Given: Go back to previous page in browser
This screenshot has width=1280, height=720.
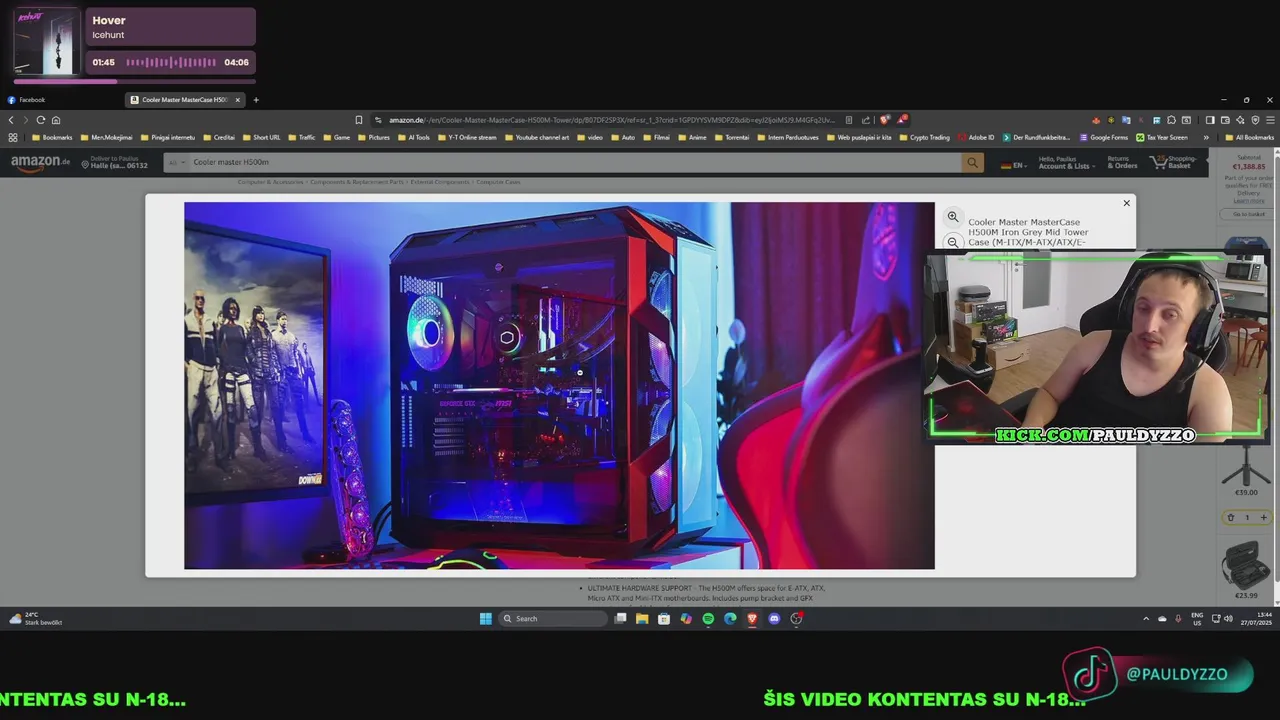Looking at the screenshot, I should tap(12, 120).
